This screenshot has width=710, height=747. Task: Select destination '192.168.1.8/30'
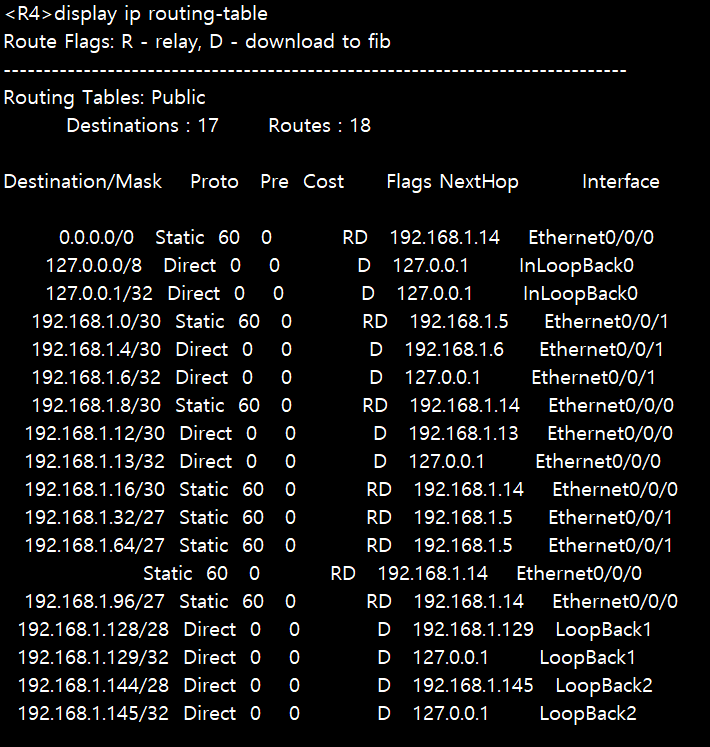[96, 405]
